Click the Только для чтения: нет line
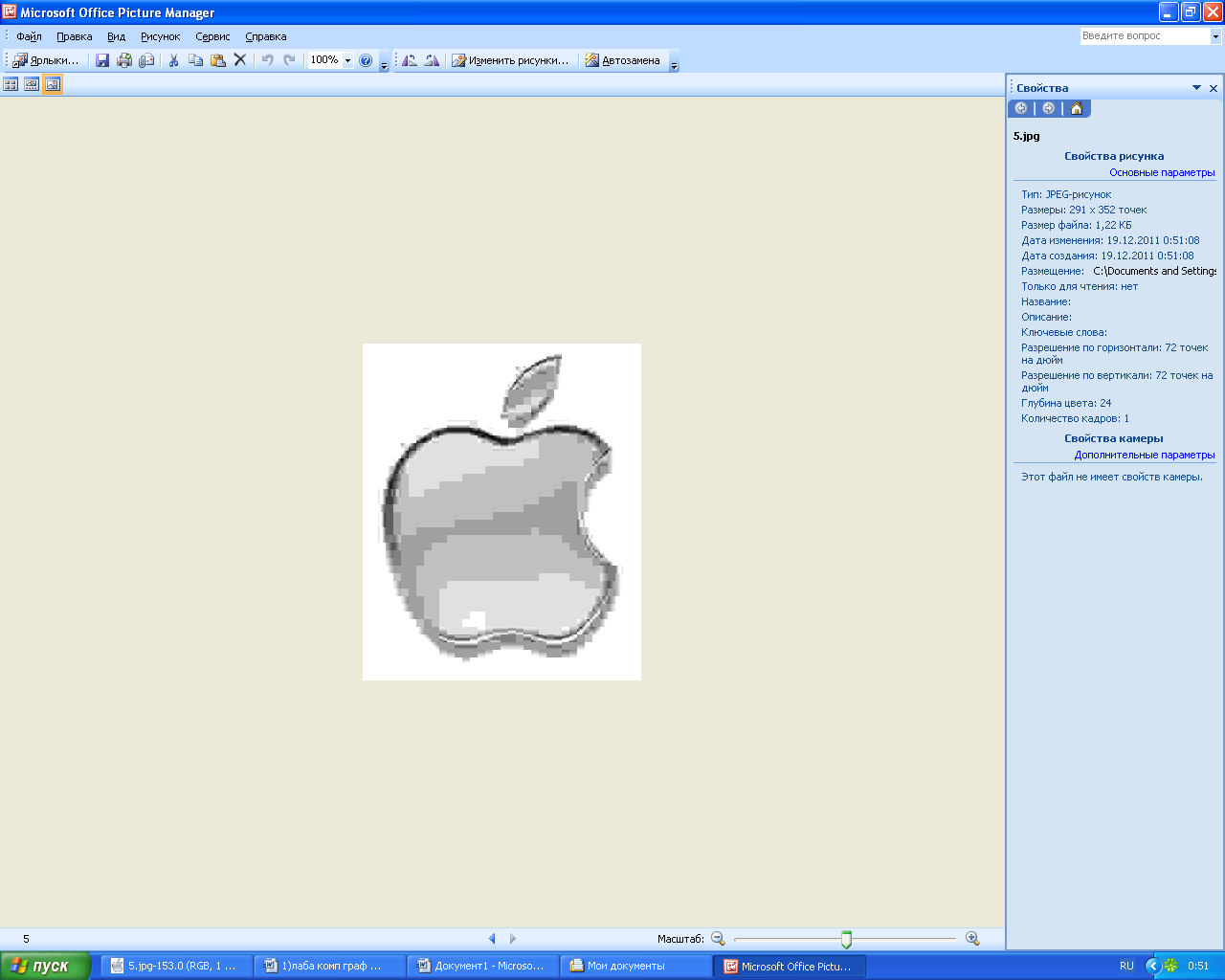This screenshot has height=980, width=1225. pos(1080,286)
